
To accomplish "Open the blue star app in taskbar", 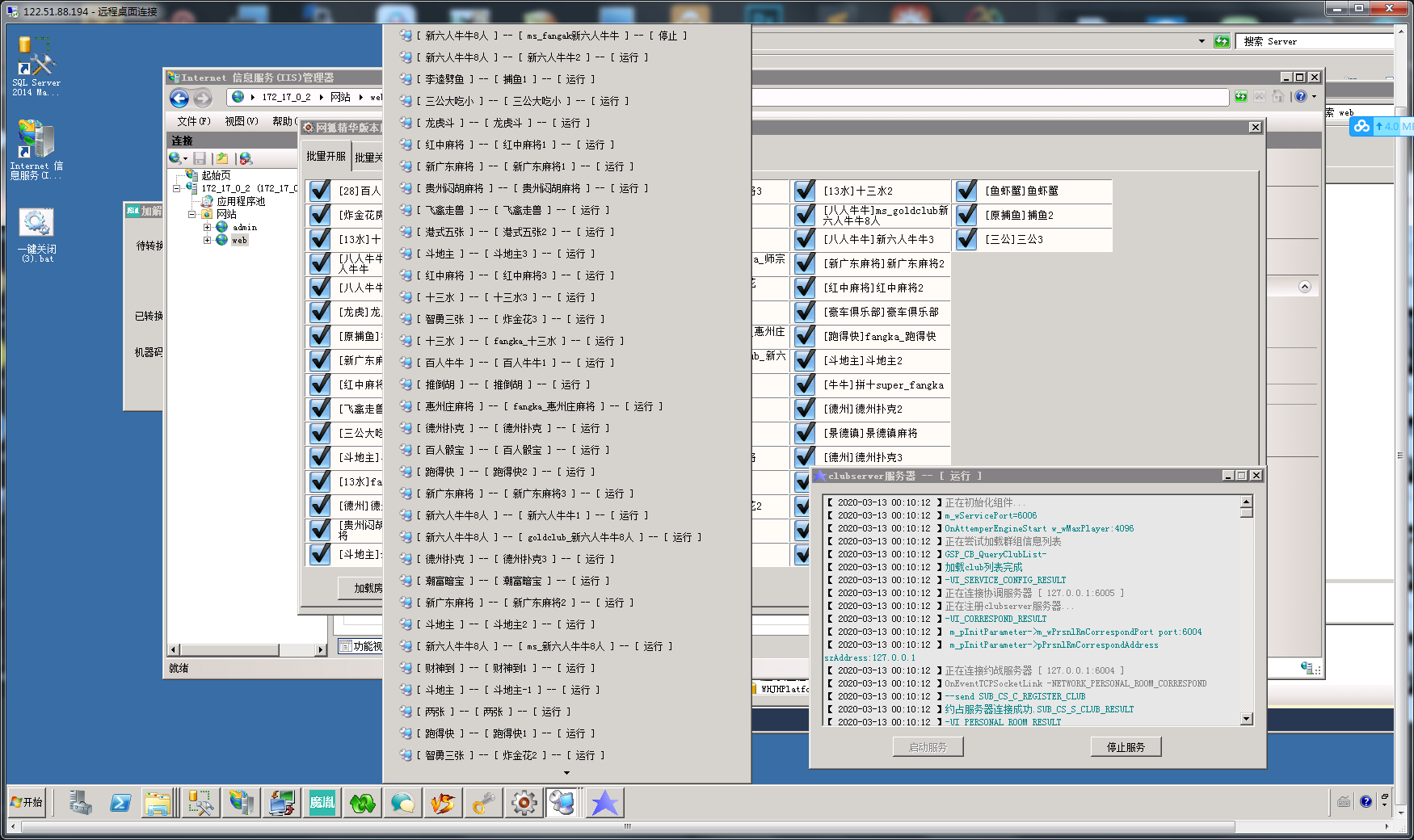I will 604,803.
